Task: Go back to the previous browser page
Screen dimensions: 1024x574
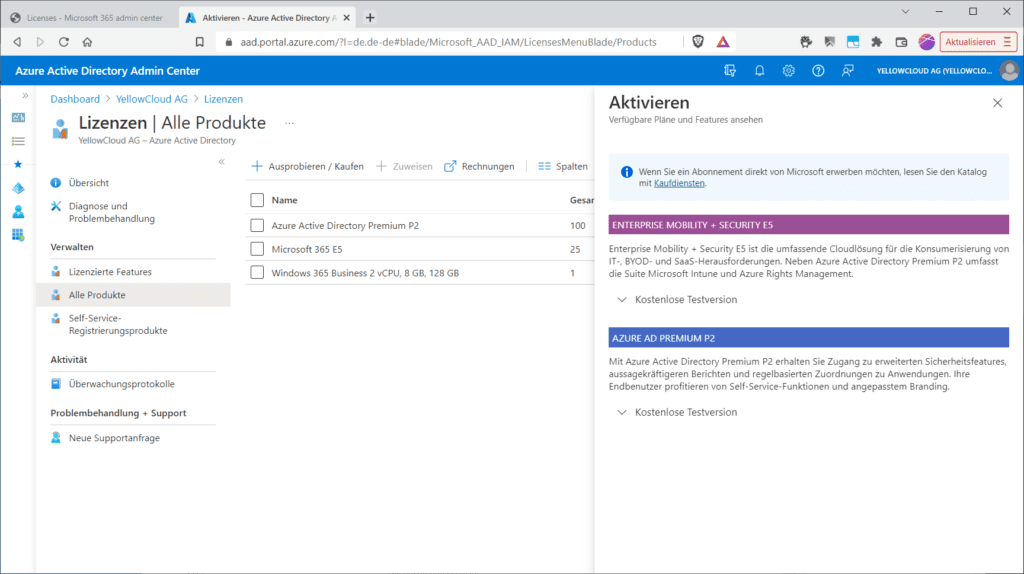Action: [x=17, y=42]
